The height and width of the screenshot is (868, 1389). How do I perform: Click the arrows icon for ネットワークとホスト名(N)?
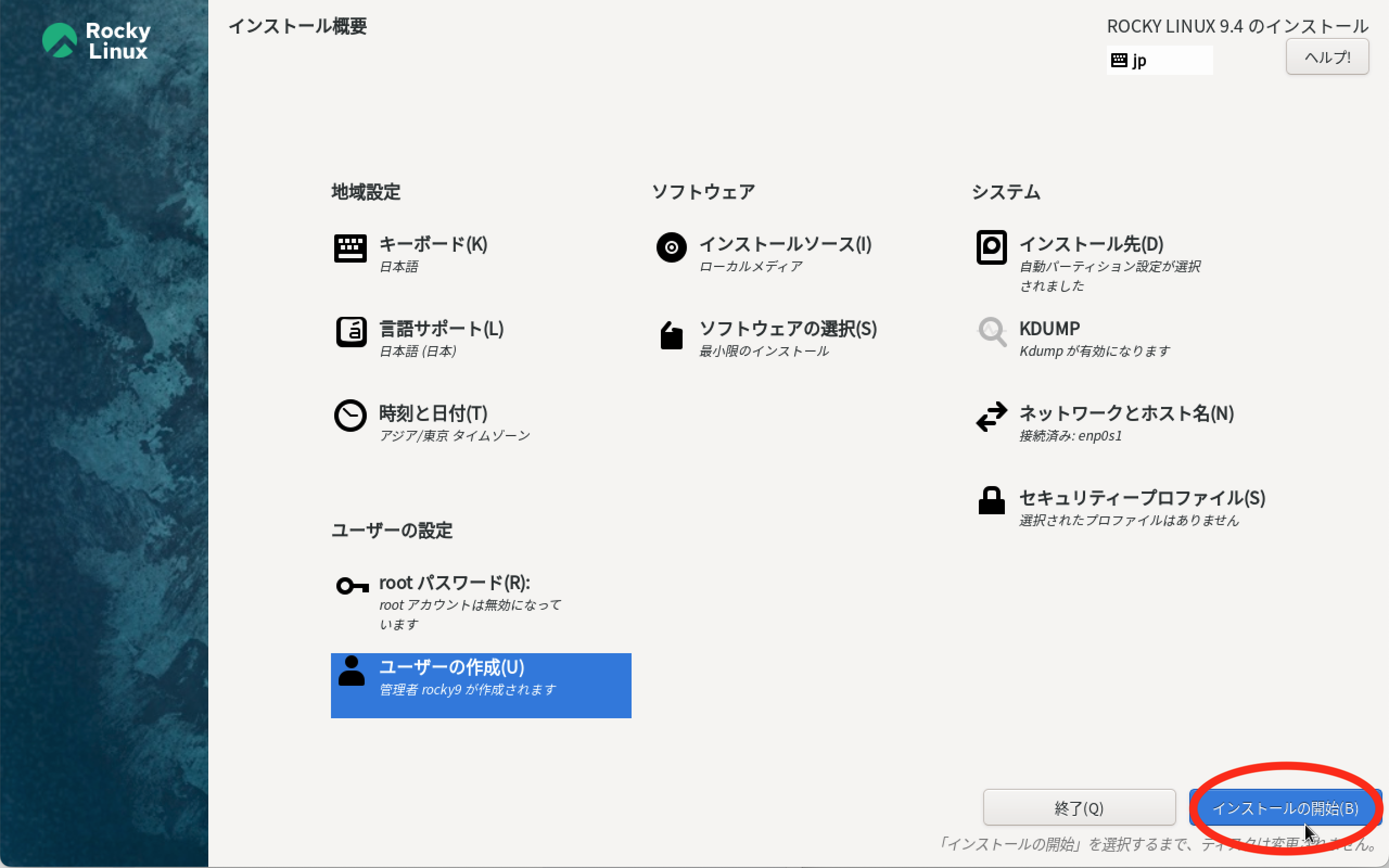pyautogui.click(x=991, y=416)
